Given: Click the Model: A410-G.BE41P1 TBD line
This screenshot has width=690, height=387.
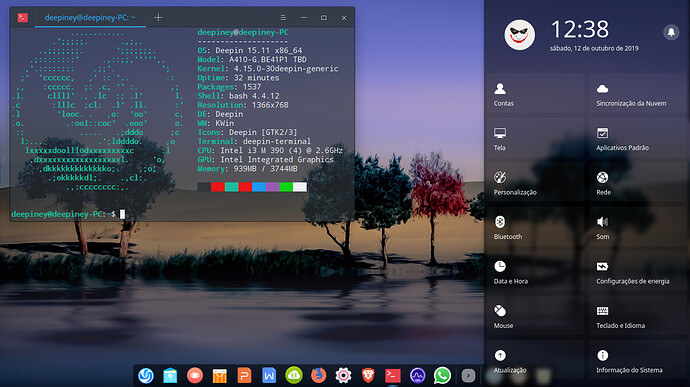Looking at the screenshot, I should point(252,59).
